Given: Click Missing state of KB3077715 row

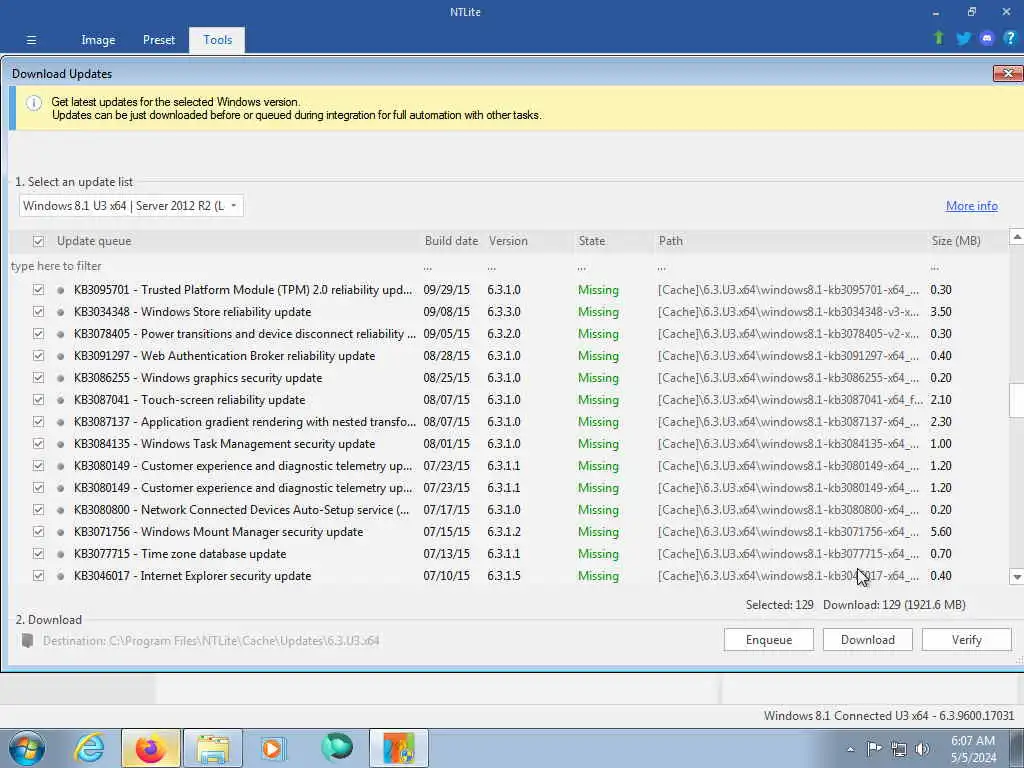Looking at the screenshot, I should (598, 554).
